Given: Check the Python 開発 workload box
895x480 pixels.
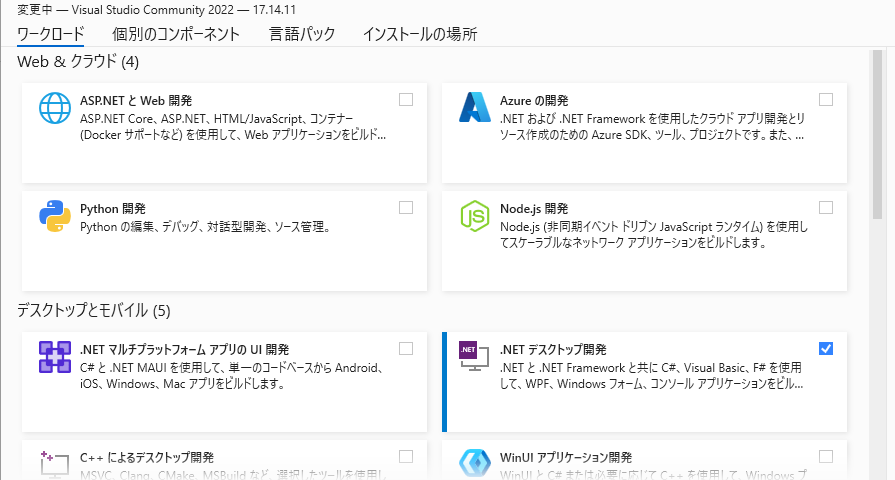Looking at the screenshot, I should tap(406, 208).
